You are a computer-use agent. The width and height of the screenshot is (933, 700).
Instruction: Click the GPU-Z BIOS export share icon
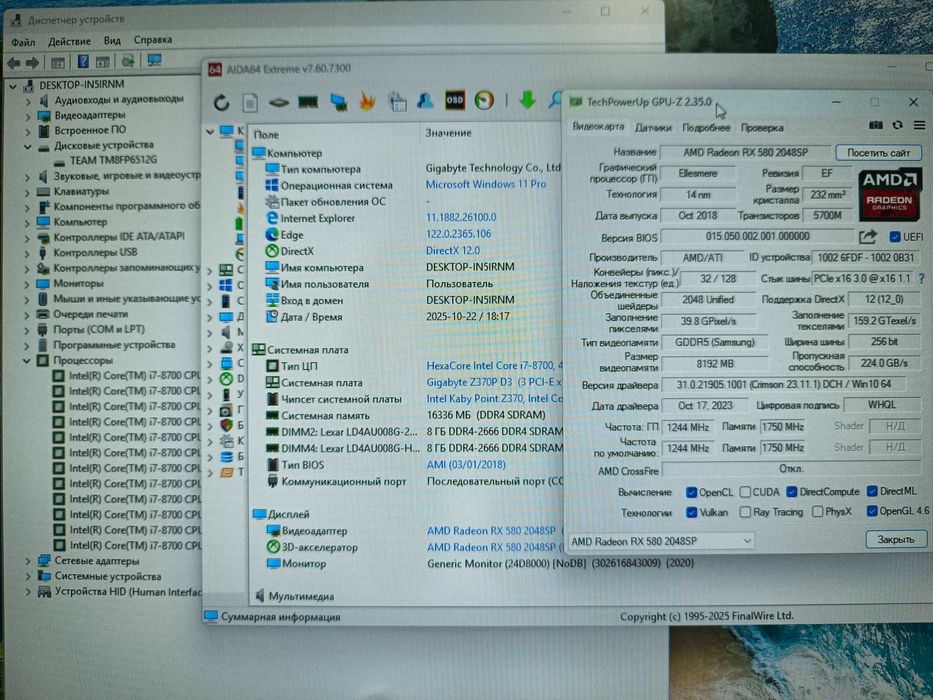(868, 236)
